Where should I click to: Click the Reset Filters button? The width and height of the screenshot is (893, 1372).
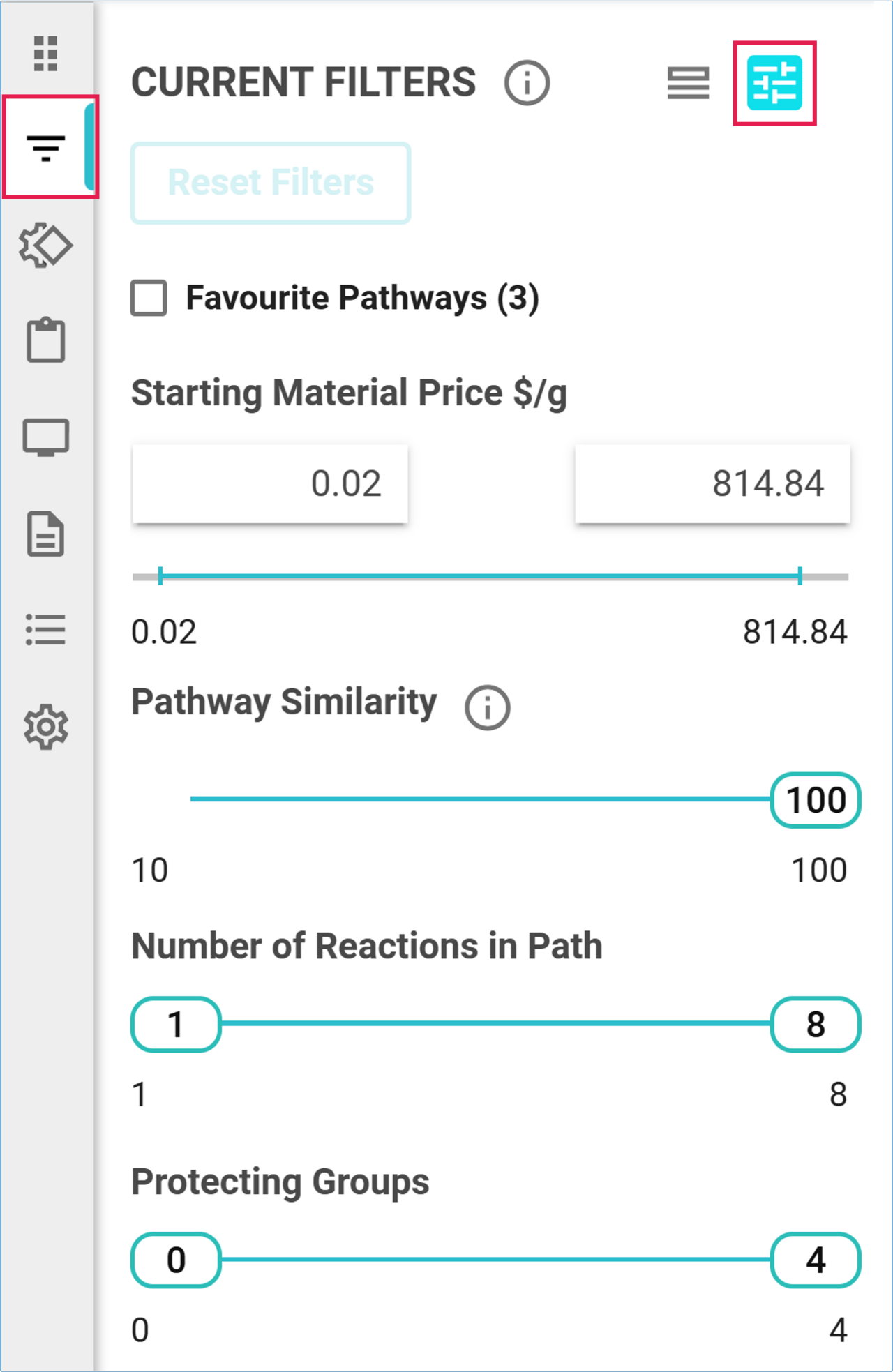271,183
